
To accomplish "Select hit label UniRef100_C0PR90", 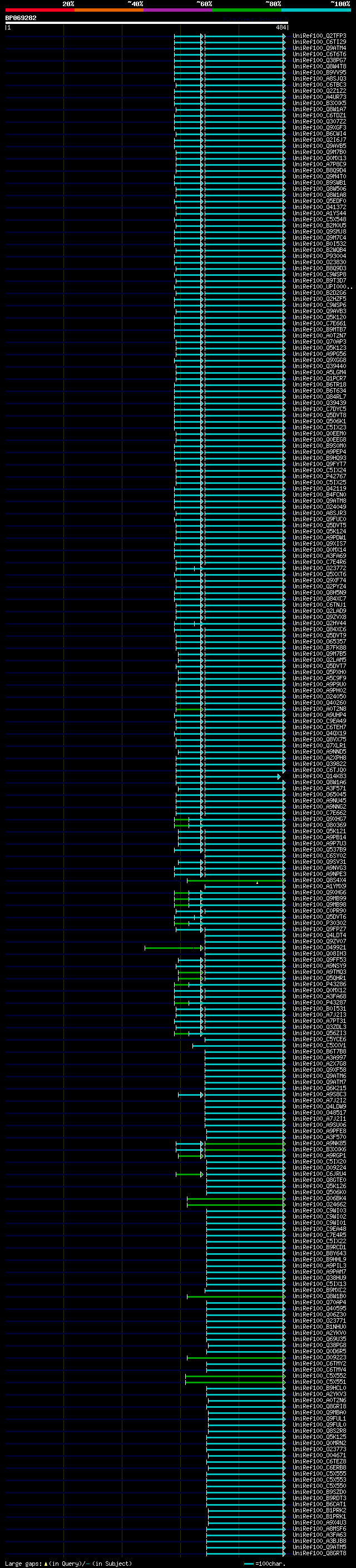I will click(319, 911).
